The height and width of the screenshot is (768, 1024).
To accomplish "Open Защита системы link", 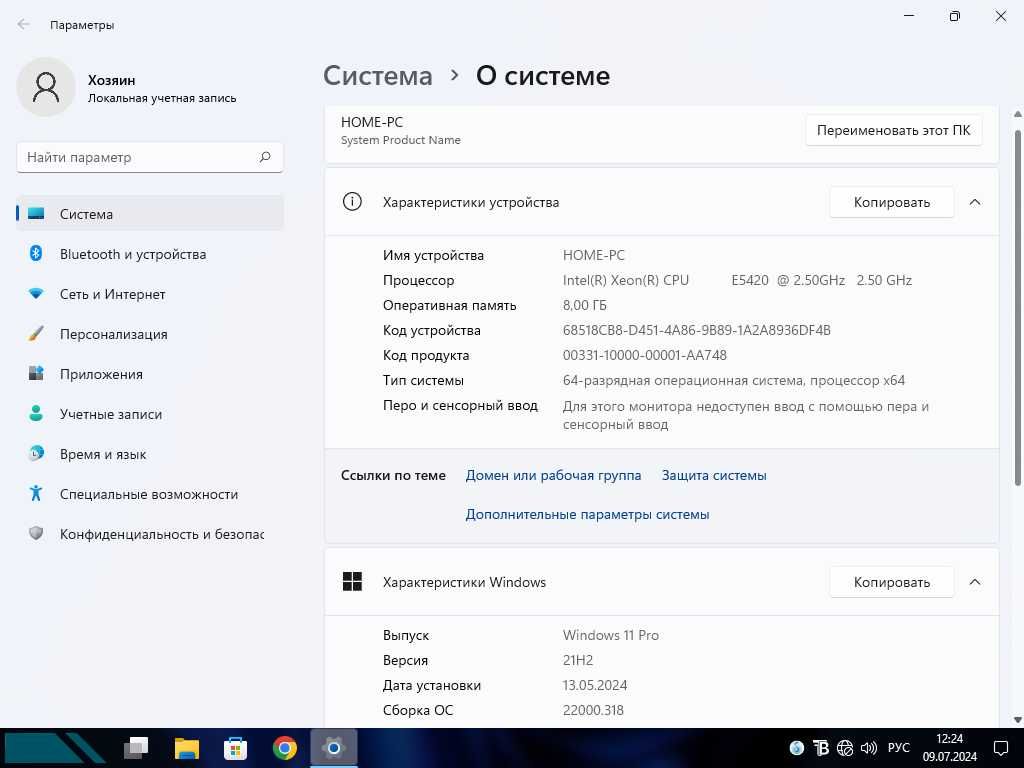I will click(x=714, y=475).
